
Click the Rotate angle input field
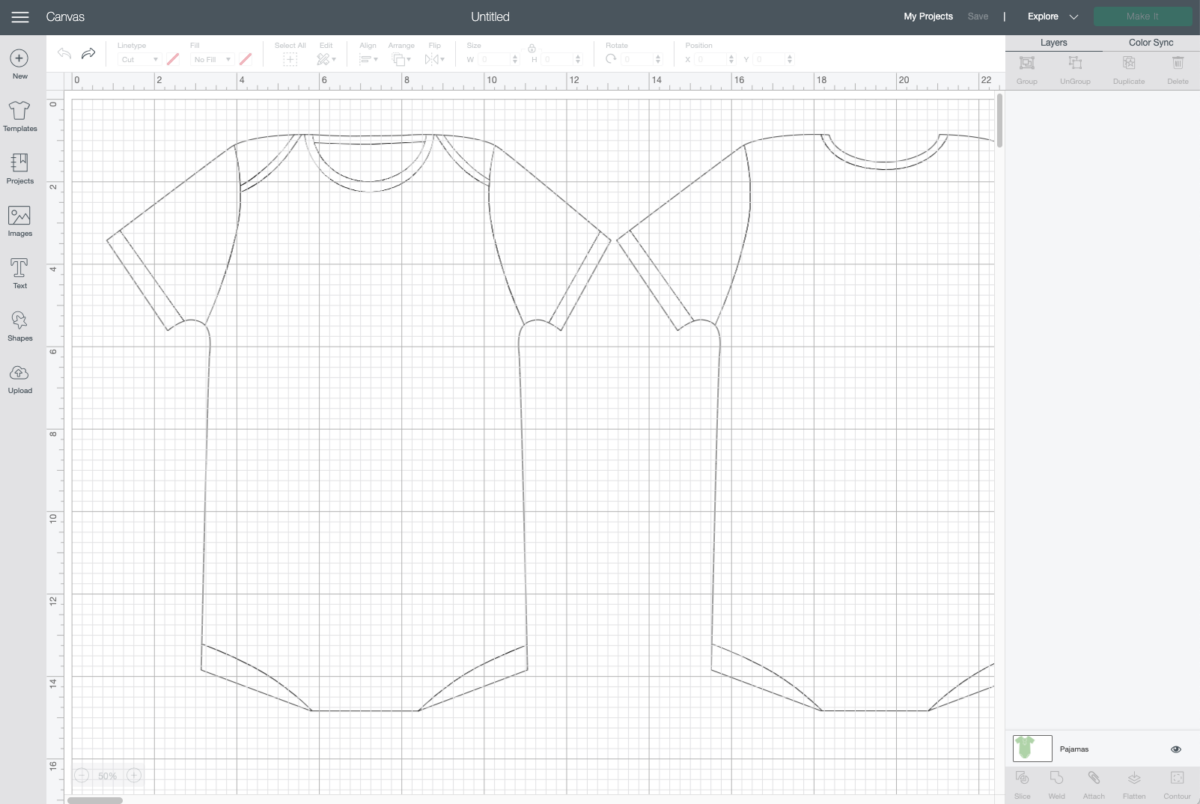point(637,60)
